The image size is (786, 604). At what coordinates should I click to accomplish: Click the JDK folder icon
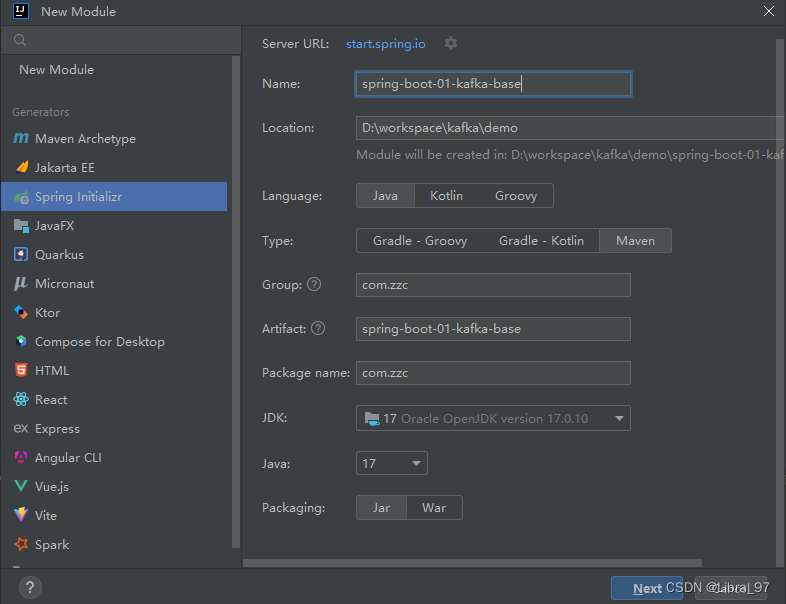pyautogui.click(x=372, y=419)
